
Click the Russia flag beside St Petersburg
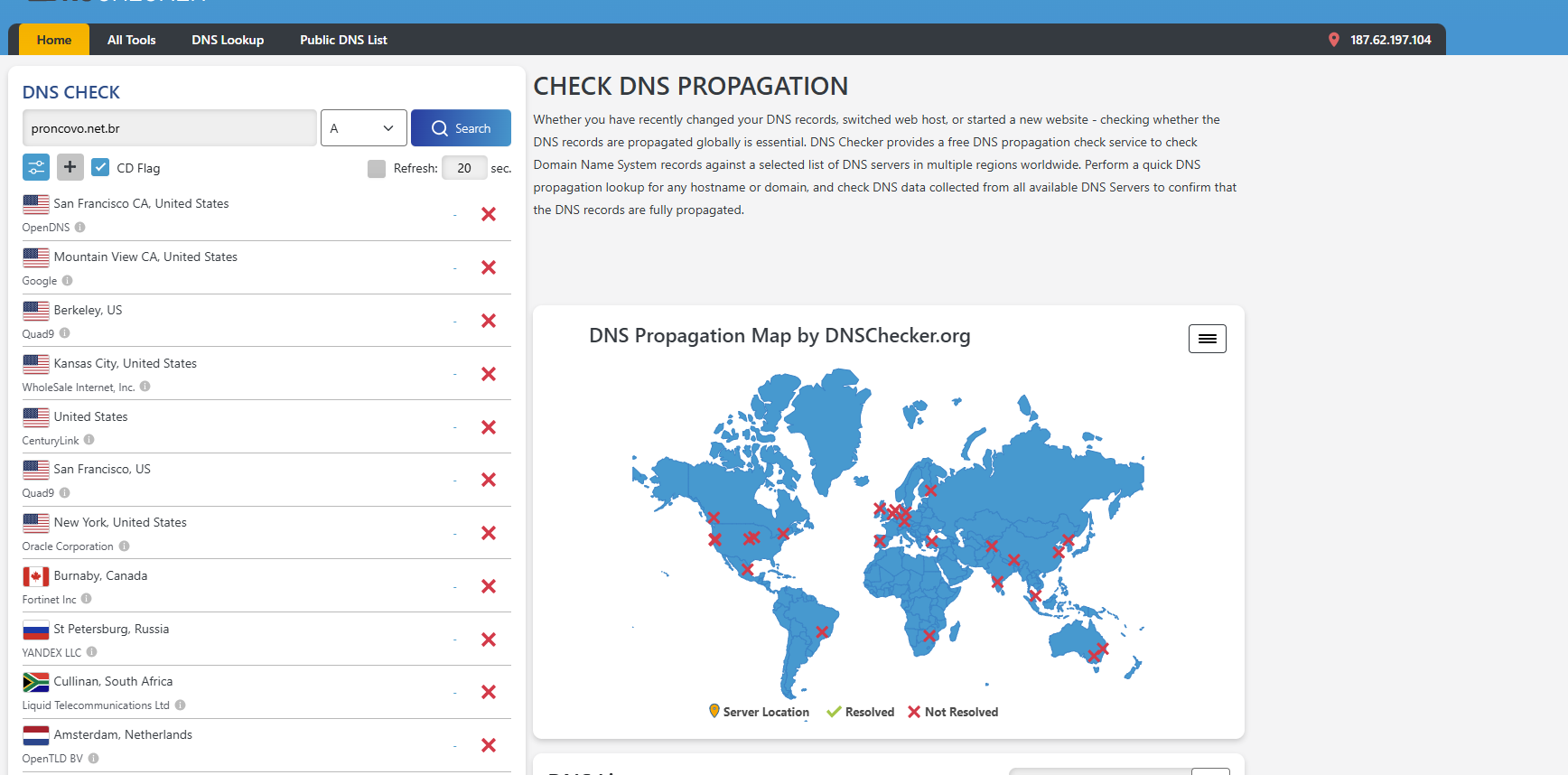[36, 630]
